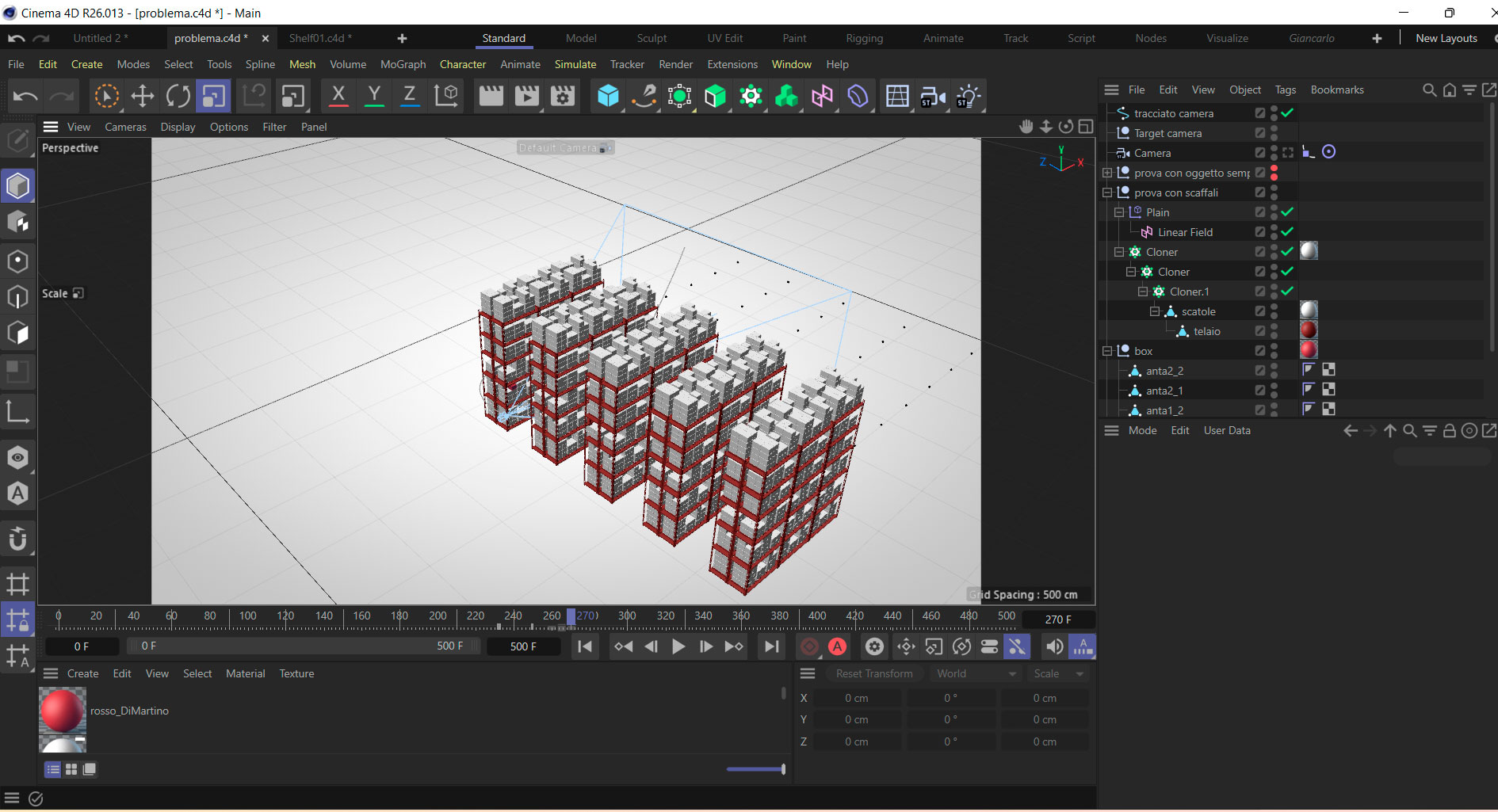Select Edges mode in left palette
Viewport: 1498px width, 812px height.
pos(18,297)
